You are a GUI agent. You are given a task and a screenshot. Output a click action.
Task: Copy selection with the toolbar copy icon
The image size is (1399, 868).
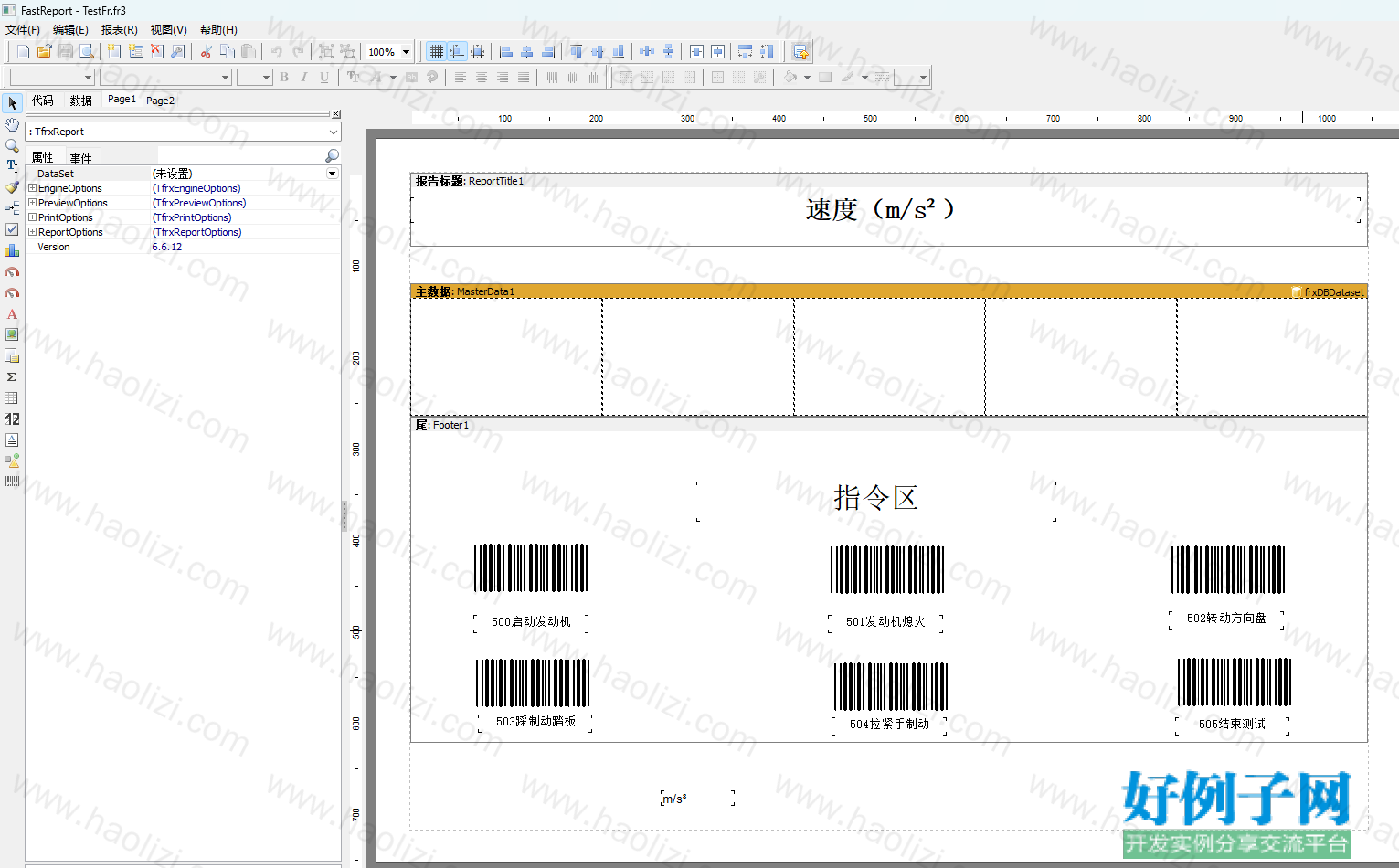(228, 51)
